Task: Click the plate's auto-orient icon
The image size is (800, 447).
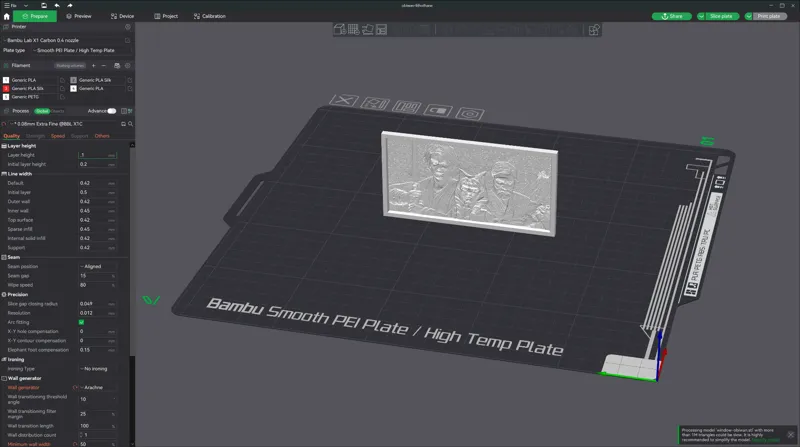Action: click(x=376, y=104)
